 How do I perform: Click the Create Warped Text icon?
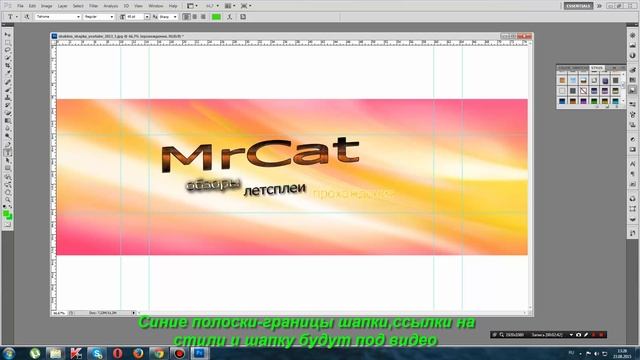click(230, 17)
